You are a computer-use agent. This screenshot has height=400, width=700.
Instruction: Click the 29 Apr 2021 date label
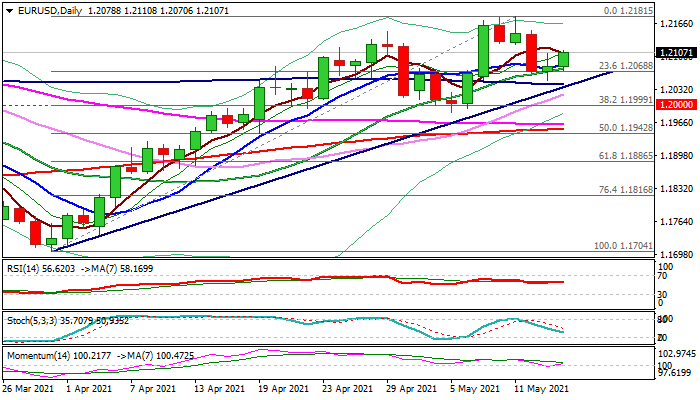(x=411, y=388)
